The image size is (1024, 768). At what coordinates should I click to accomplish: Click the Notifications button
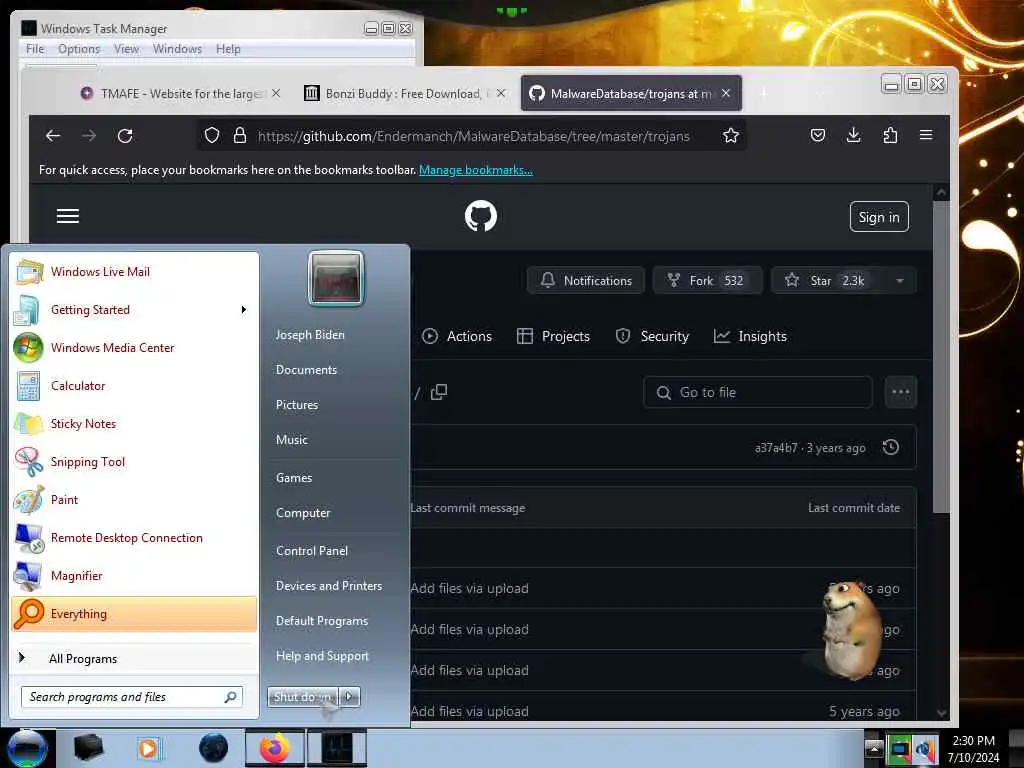(586, 281)
